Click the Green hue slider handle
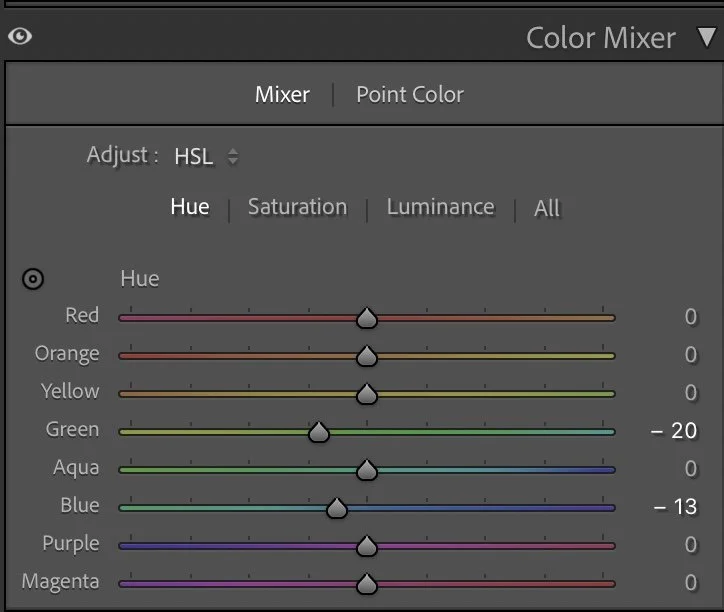Image resolution: width=724 pixels, height=612 pixels. click(319, 432)
